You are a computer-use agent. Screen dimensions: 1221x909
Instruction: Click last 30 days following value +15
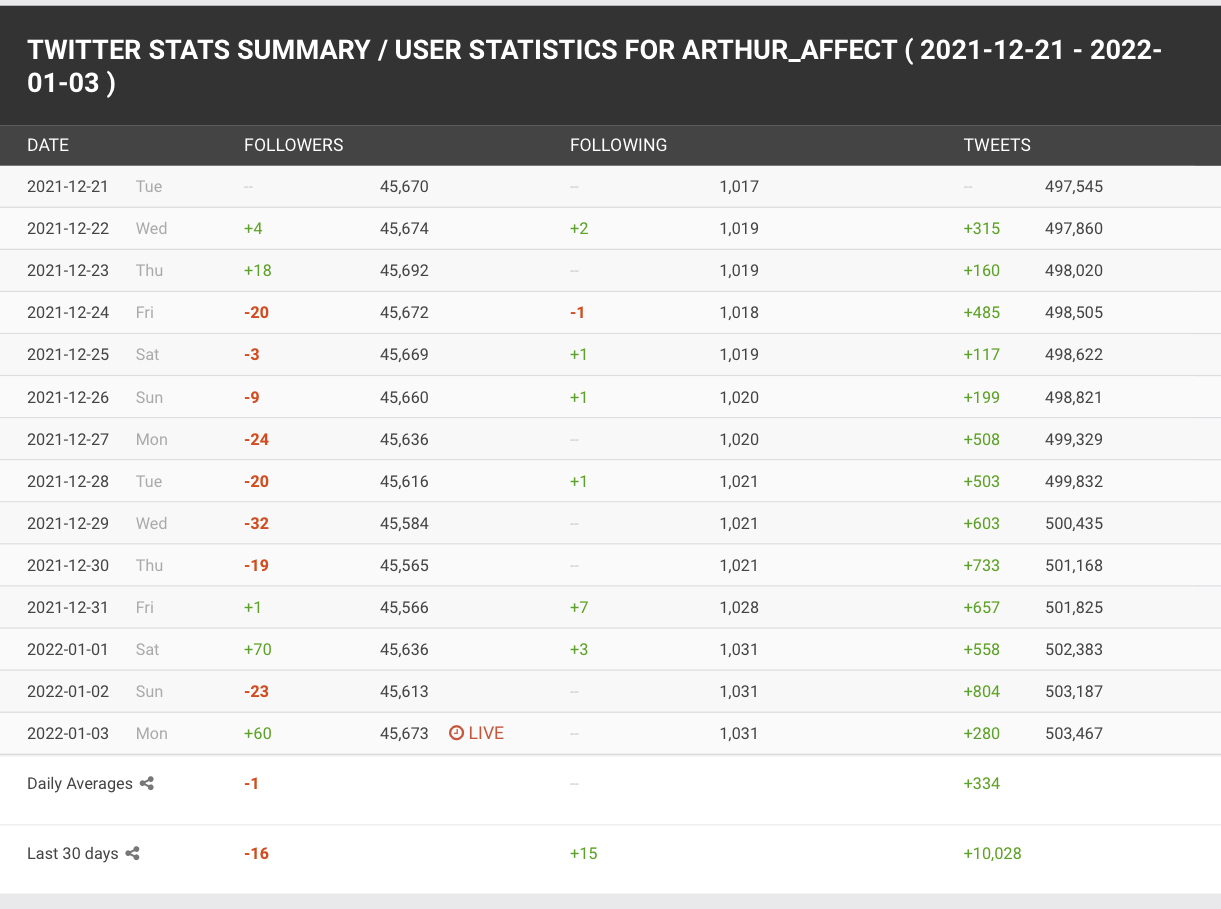pyautogui.click(x=584, y=854)
